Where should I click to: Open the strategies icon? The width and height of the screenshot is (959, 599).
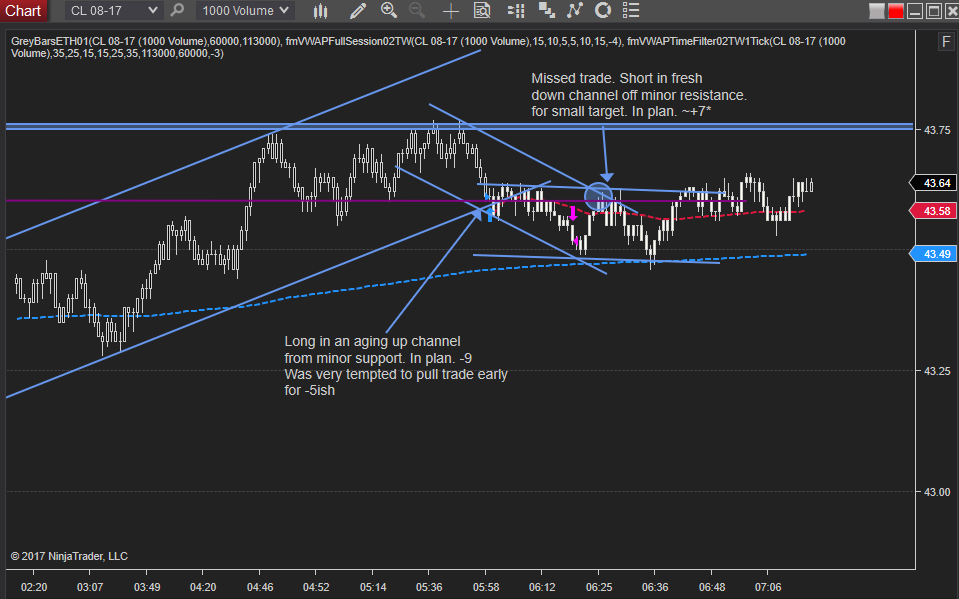603,10
